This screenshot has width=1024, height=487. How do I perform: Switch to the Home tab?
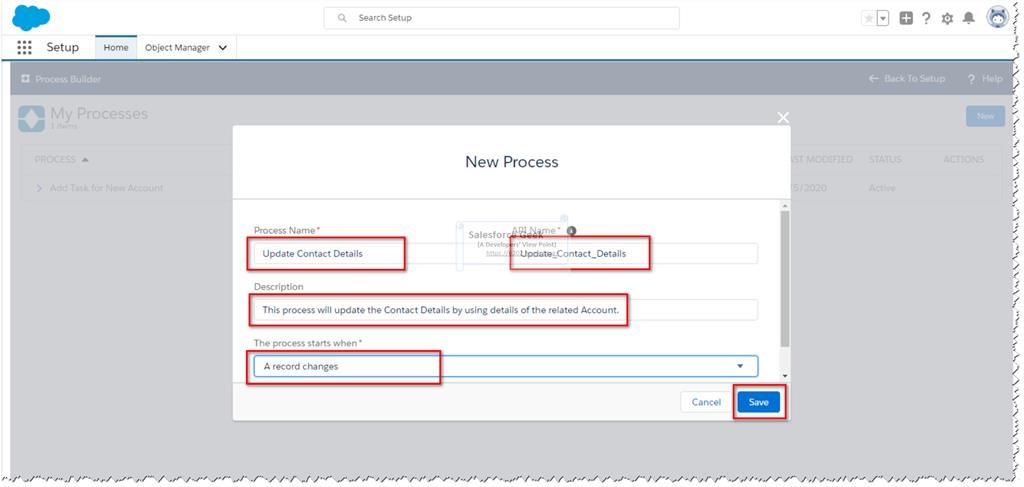pos(116,48)
